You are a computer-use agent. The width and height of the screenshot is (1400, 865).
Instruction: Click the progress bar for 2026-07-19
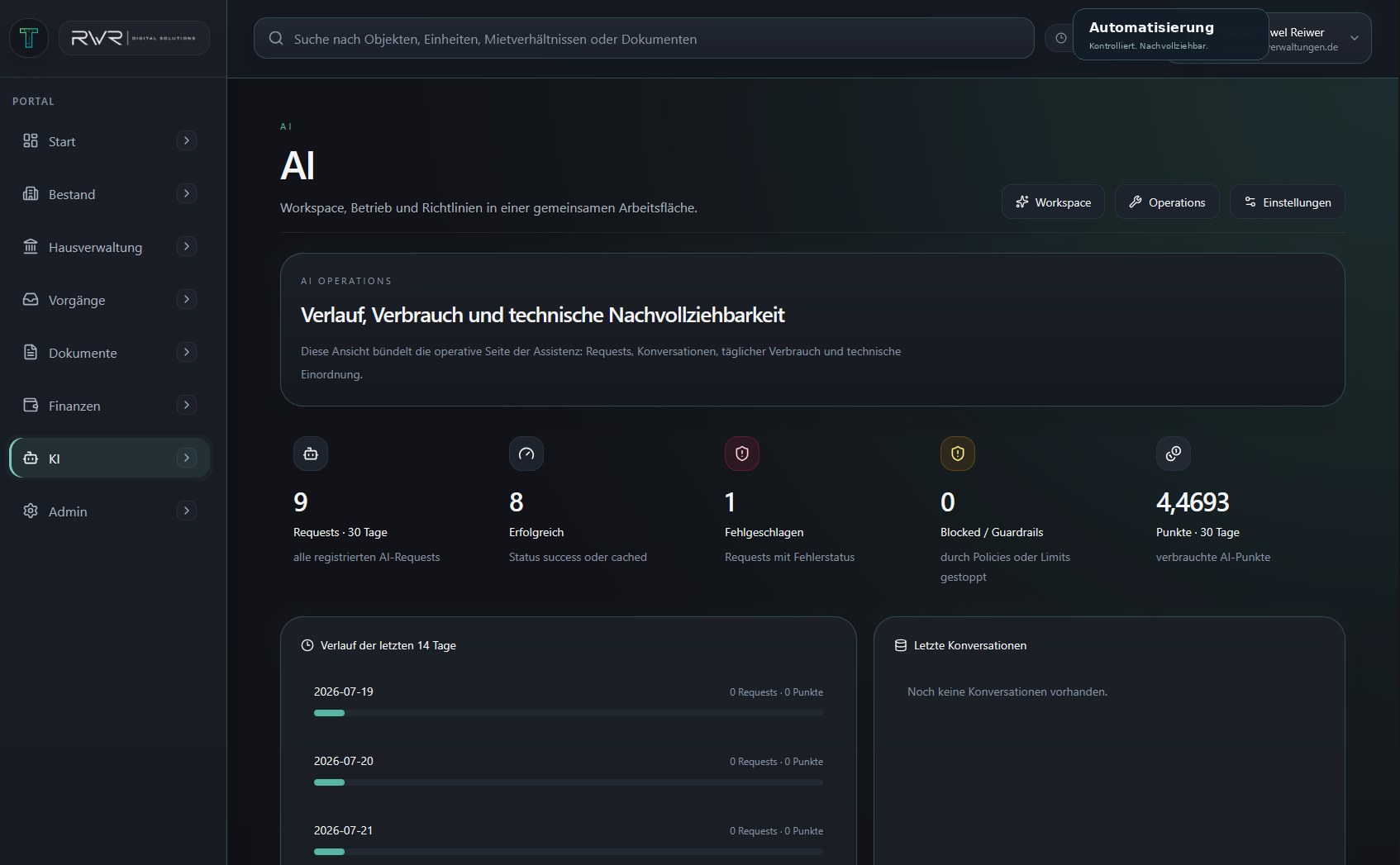(x=569, y=713)
